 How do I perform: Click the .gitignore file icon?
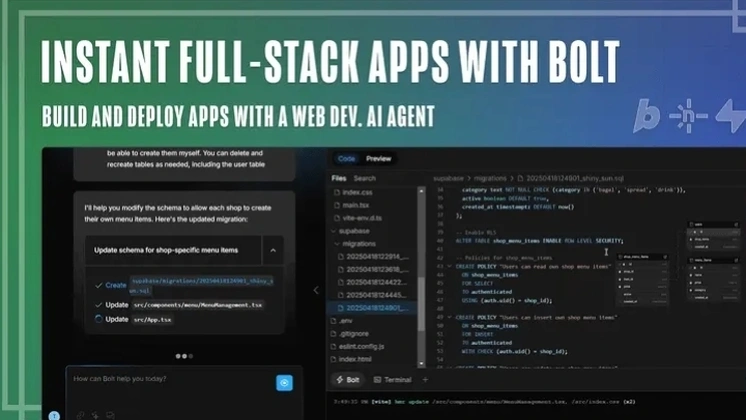(334, 333)
